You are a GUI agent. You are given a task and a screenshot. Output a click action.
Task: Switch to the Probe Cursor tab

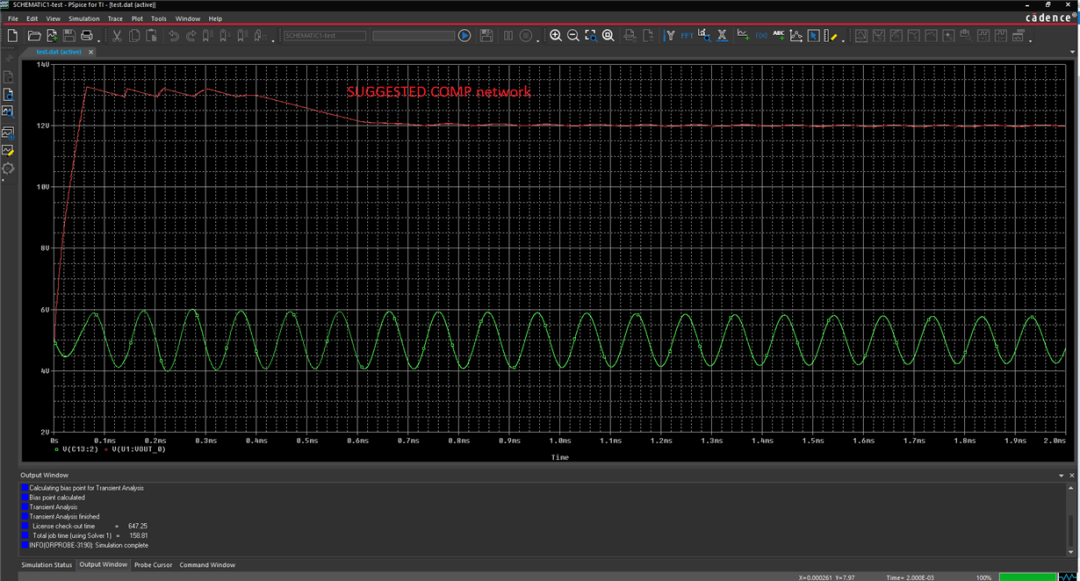point(153,564)
